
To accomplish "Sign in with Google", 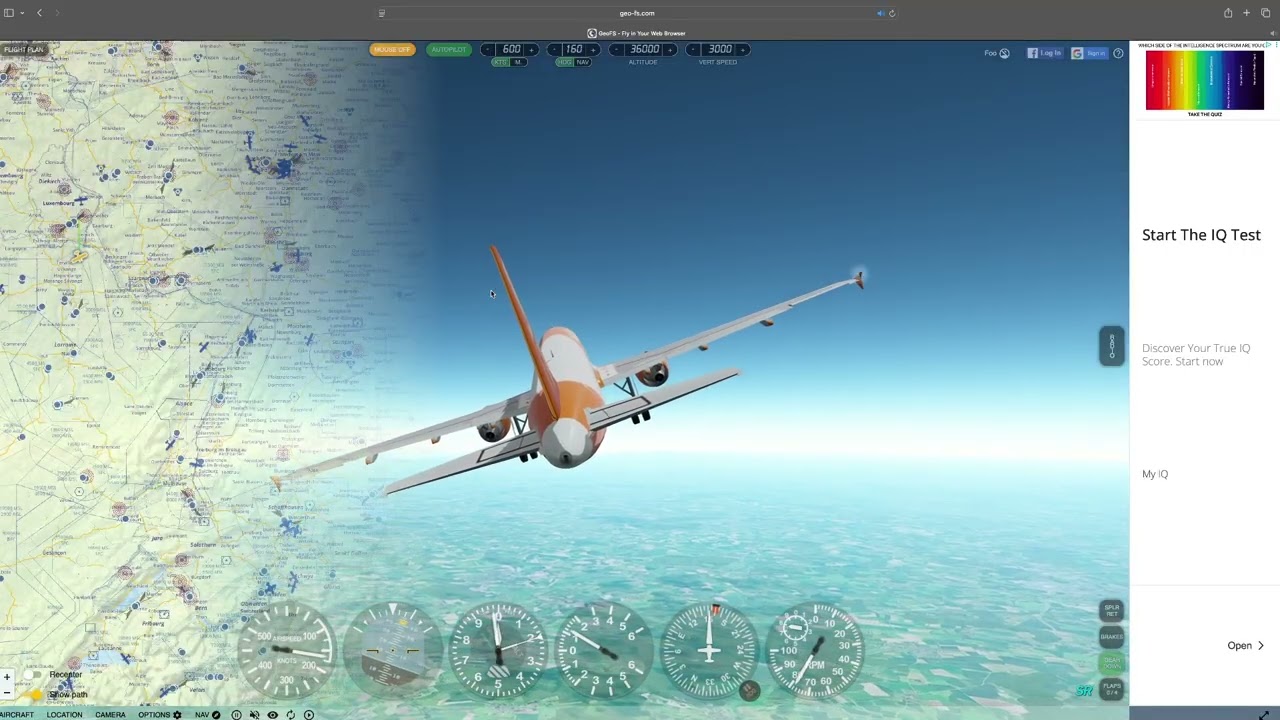I will pos(1090,53).
